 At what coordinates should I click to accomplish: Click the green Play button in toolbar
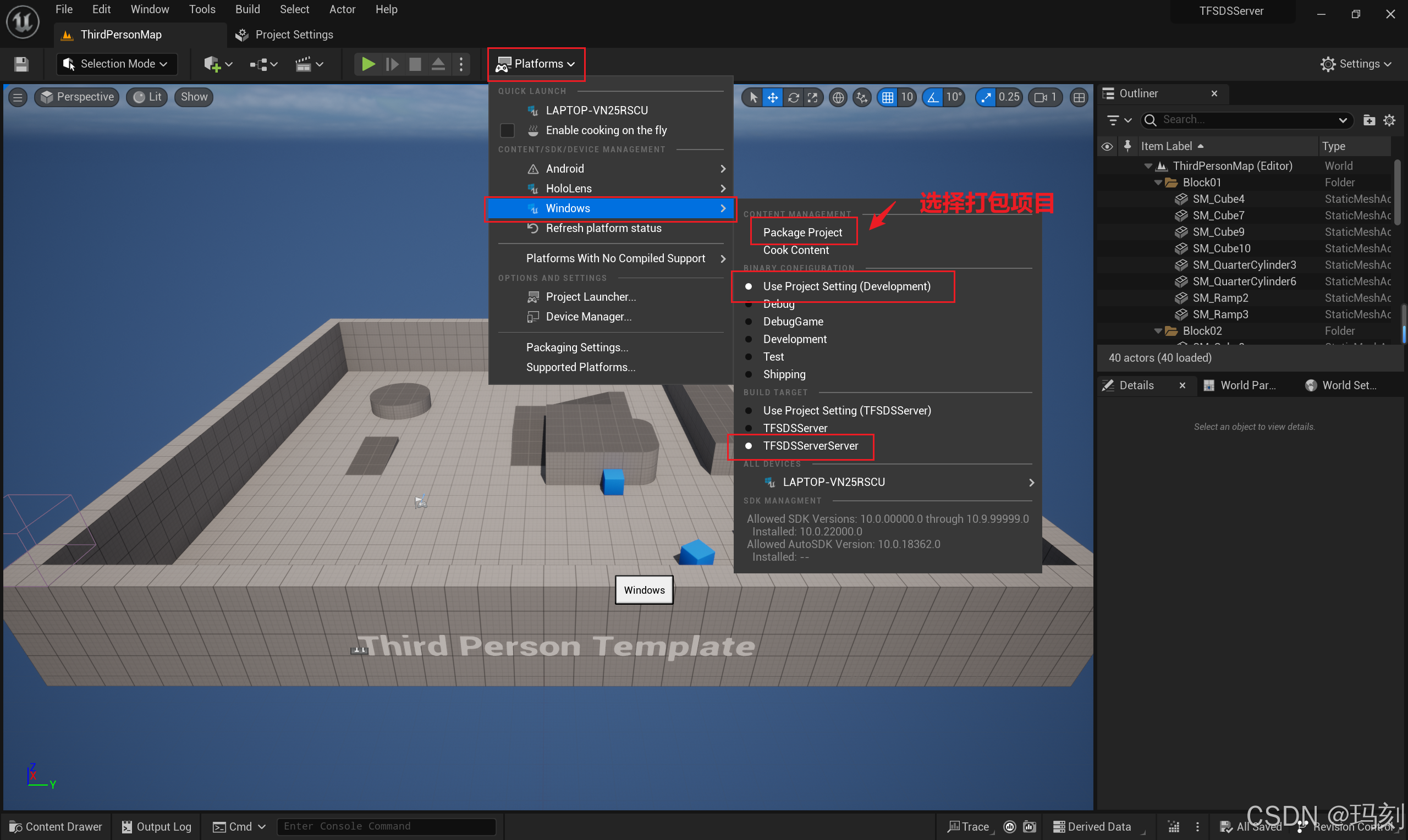pos(368,64)
